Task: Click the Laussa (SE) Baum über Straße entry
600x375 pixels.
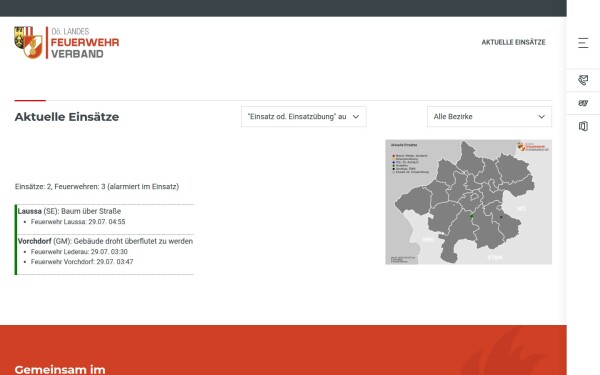Action: (x=69, y=211)
